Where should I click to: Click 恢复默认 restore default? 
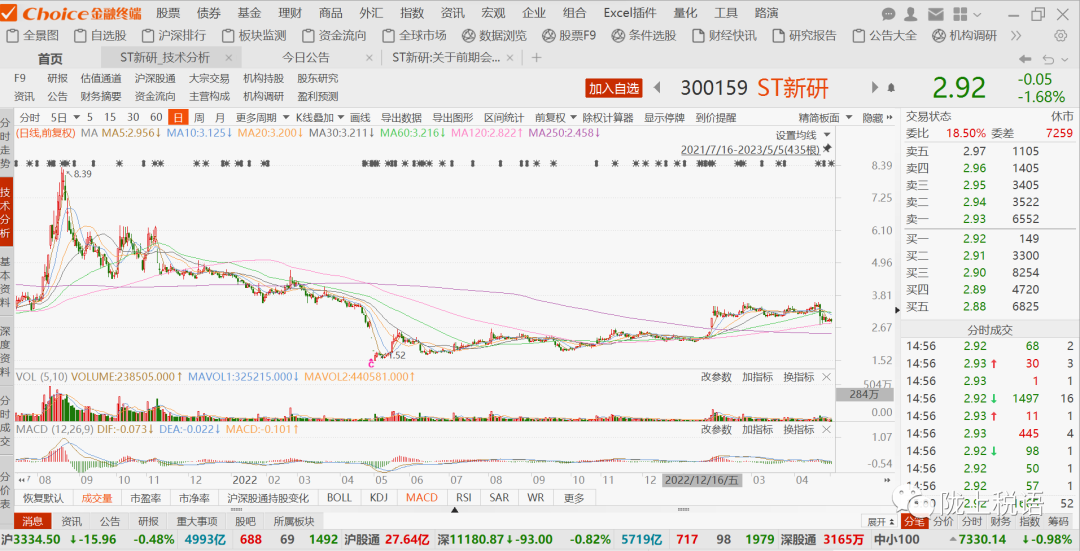tap(43, 498)
